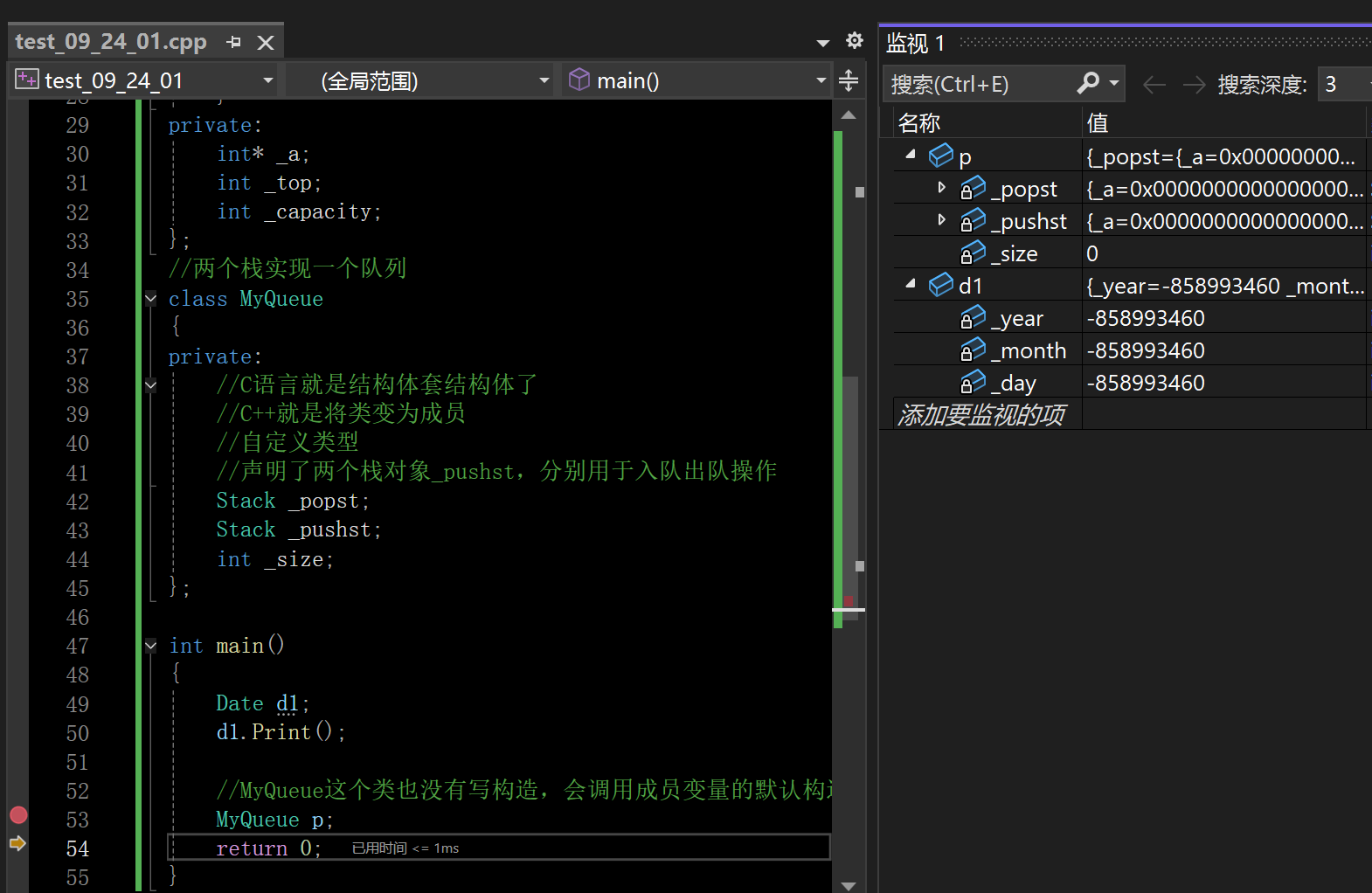Viewport: 1372px width, 893px height.
Task: Open the search options dropdown arrow
Action: click(1113, 83)
